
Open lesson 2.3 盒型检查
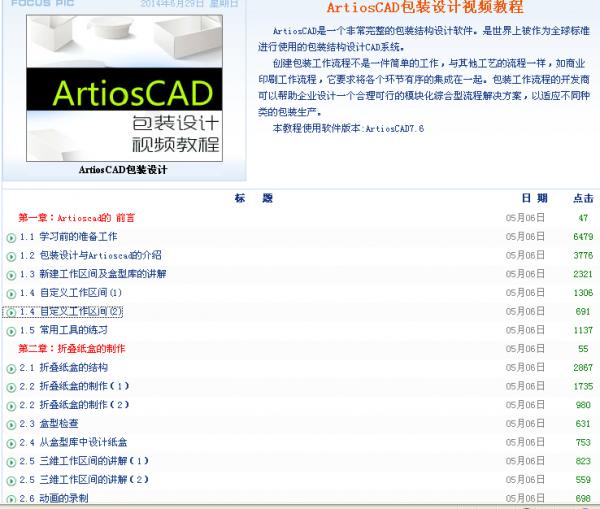point(49,424)
